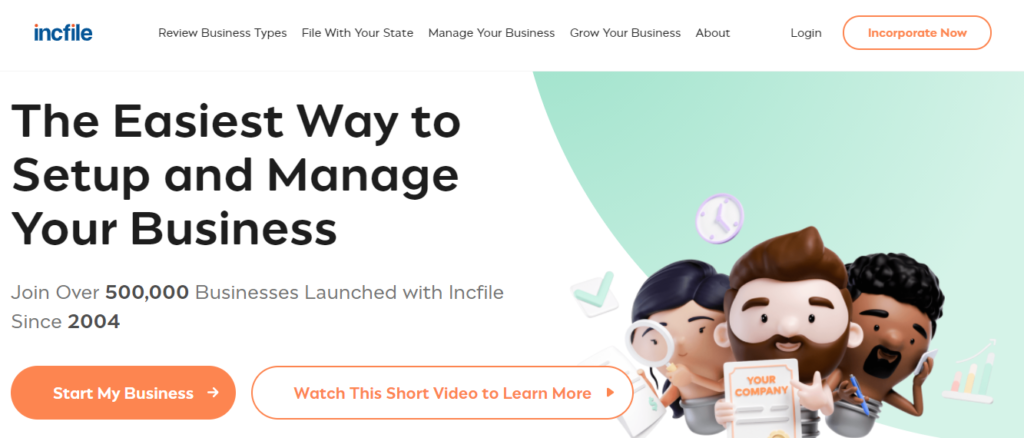Open Review Business Types menu
This screenshot has width=1024, height=438.
coord(222,33)
